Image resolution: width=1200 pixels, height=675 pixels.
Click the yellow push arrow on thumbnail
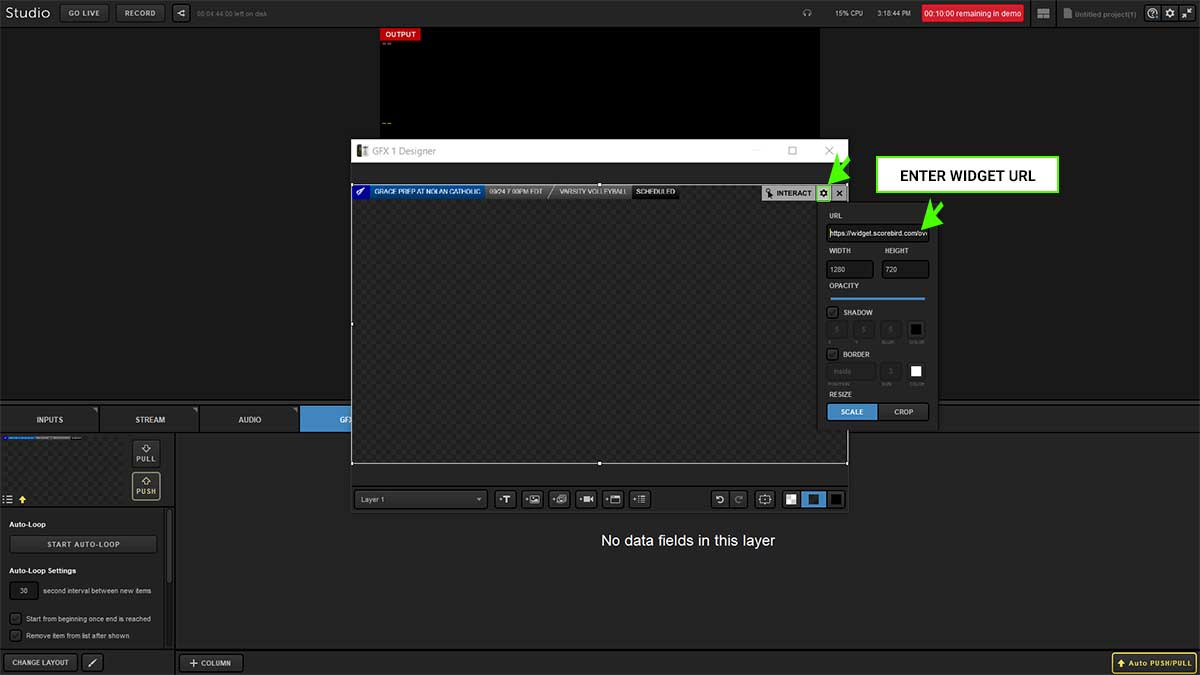[x=22, y=499]
